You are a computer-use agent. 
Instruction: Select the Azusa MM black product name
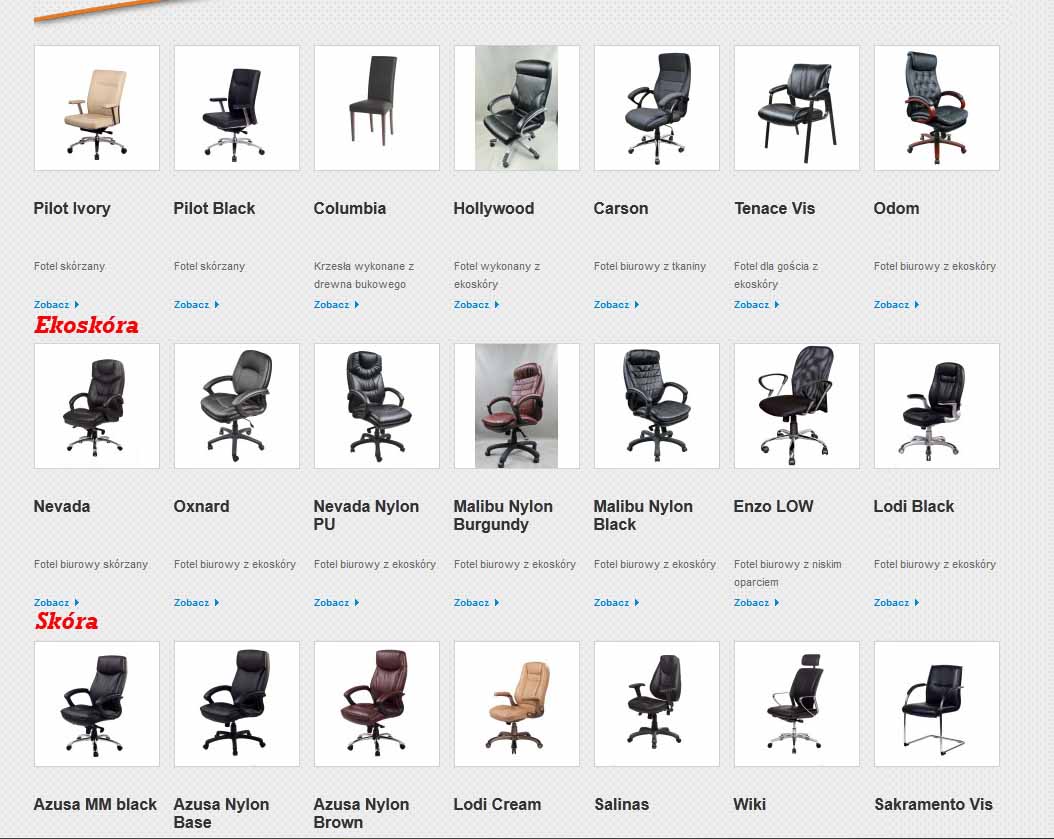point(95,804)
